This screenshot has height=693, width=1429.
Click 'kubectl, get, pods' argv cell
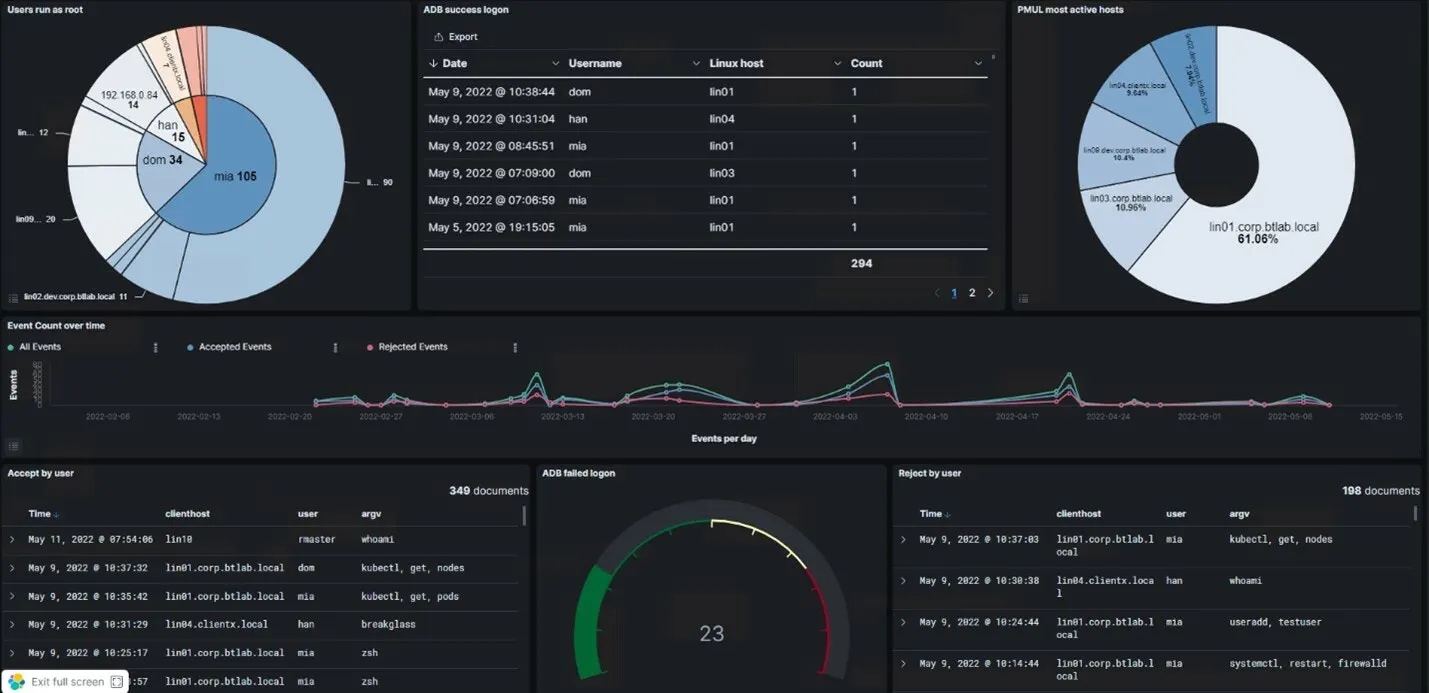pyautogui.click(x=410, y=596)
